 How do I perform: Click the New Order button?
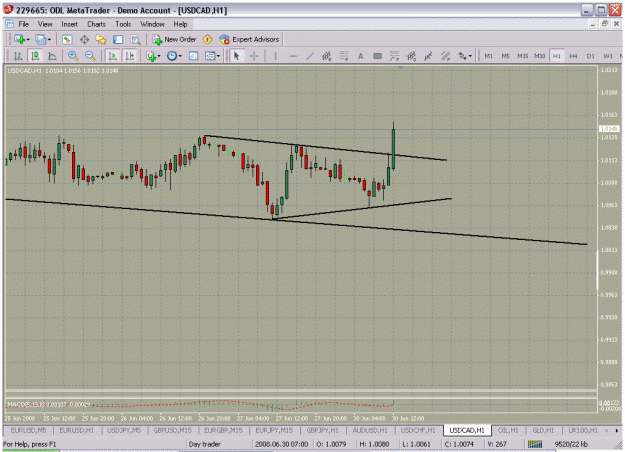click(x=175, y=39)
